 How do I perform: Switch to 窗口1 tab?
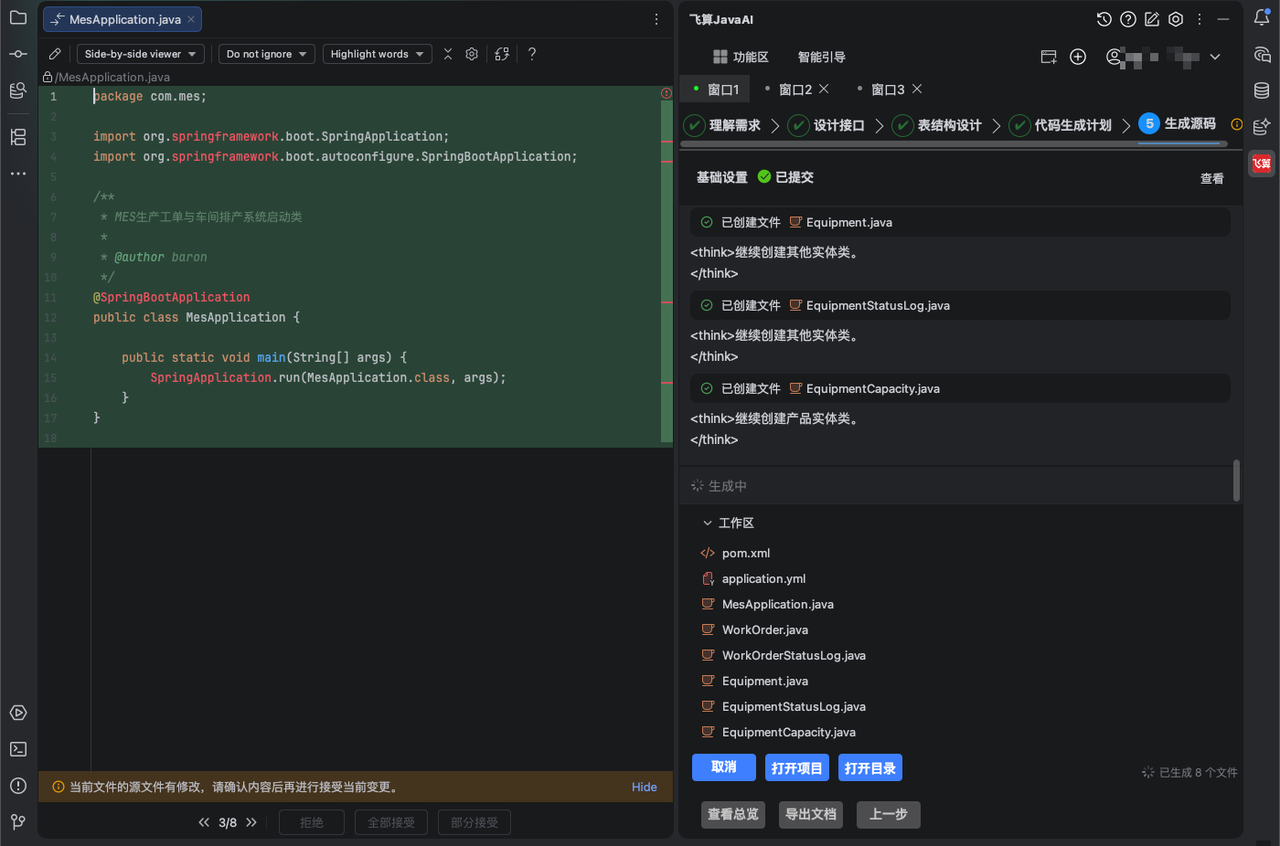[715, 89]
